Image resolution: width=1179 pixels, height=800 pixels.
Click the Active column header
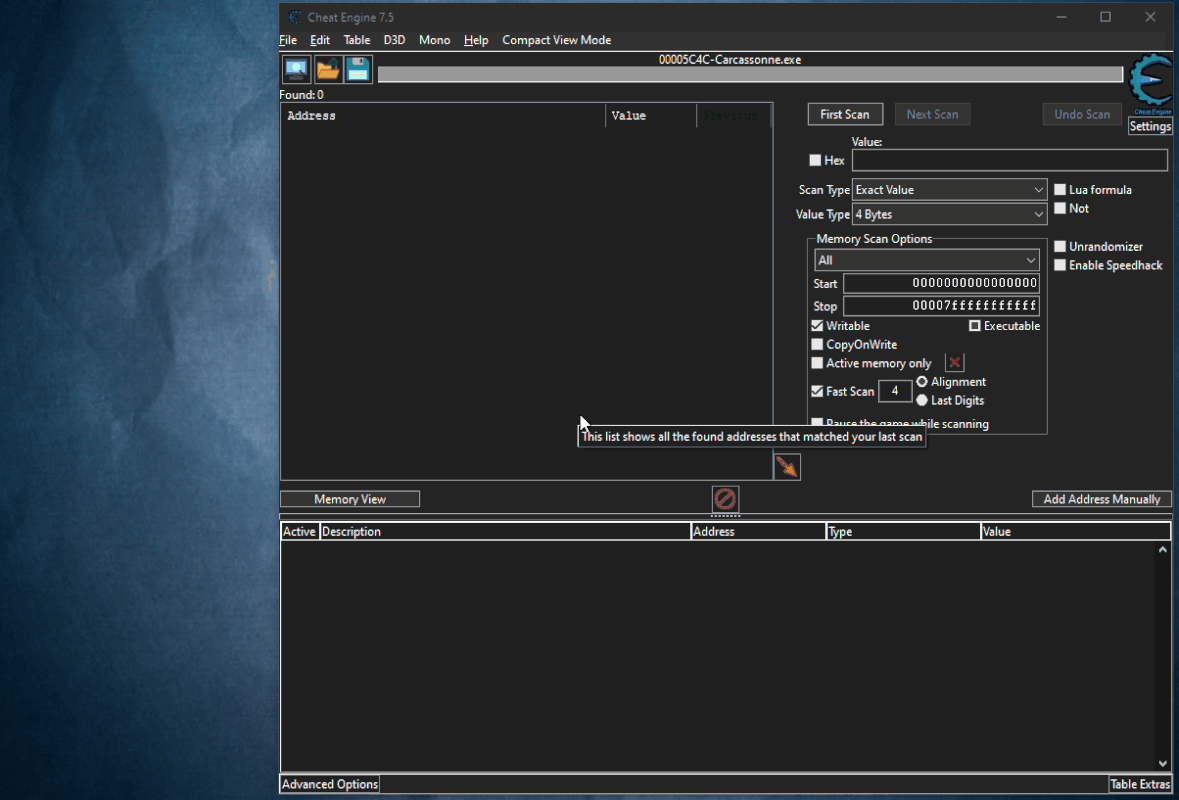[299, 532]
